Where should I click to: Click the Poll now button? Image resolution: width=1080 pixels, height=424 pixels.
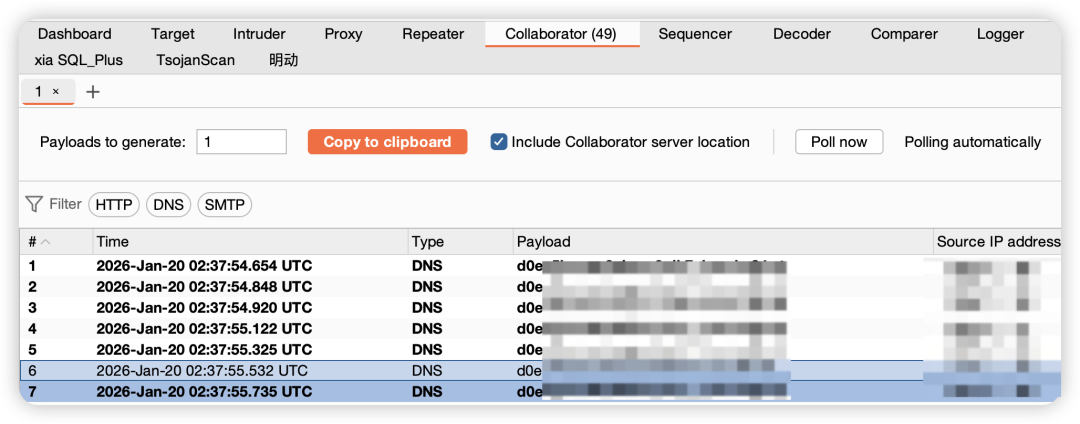(x=838, y=142)
